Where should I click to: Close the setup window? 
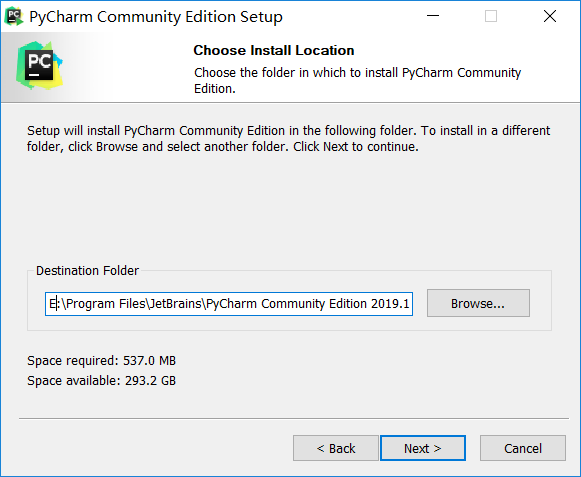(x=550, y=16)
